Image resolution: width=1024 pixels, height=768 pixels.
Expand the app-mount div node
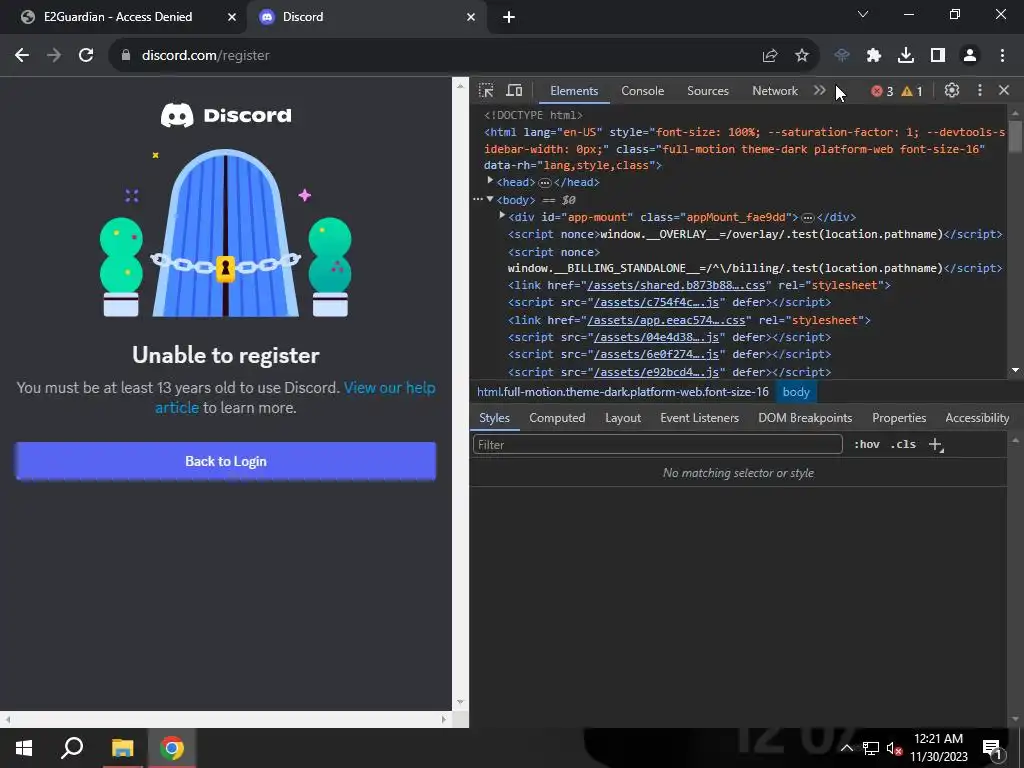(502, 216)
